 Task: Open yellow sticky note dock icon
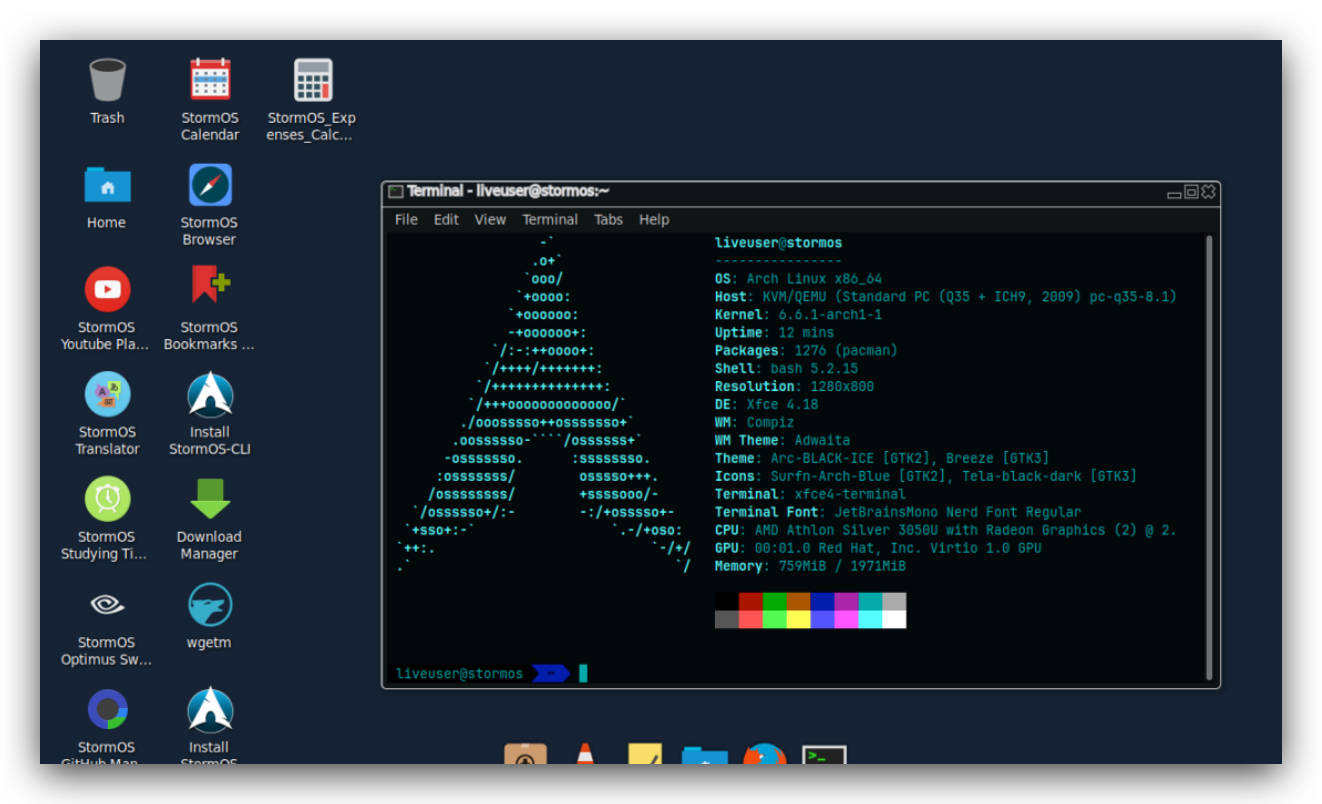coord(646,755)
